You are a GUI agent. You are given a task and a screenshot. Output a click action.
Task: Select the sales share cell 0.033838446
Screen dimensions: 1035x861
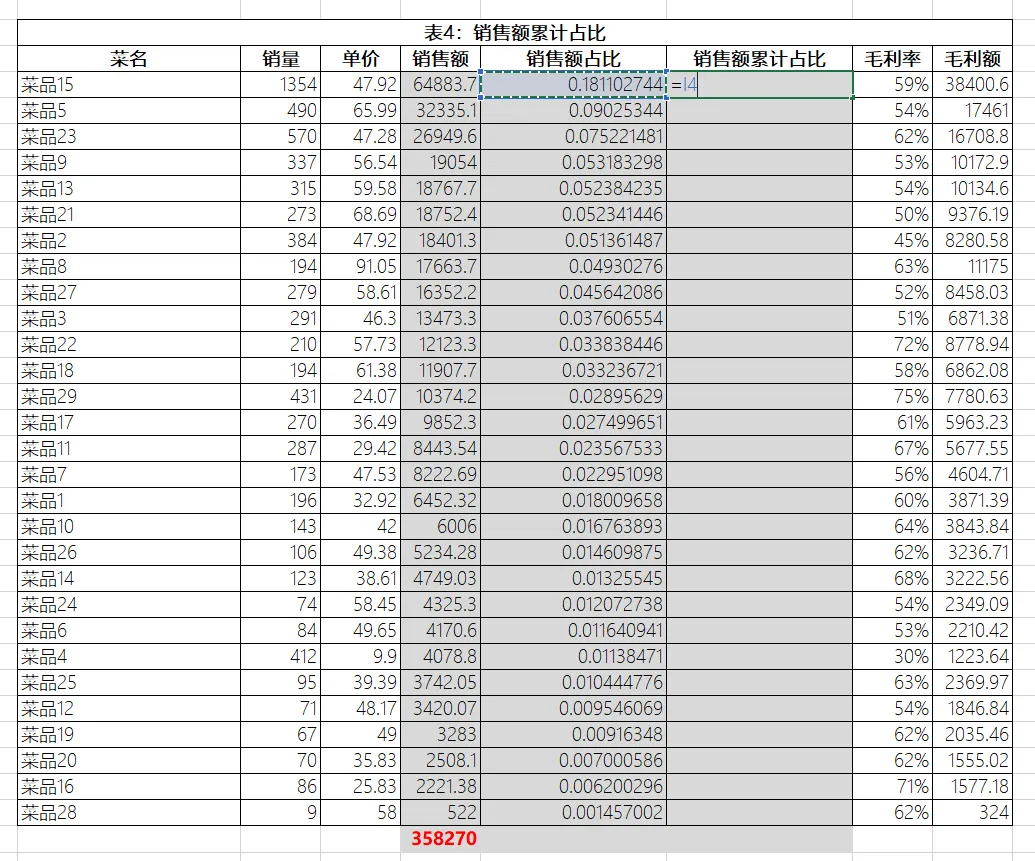tap(573, 344)
